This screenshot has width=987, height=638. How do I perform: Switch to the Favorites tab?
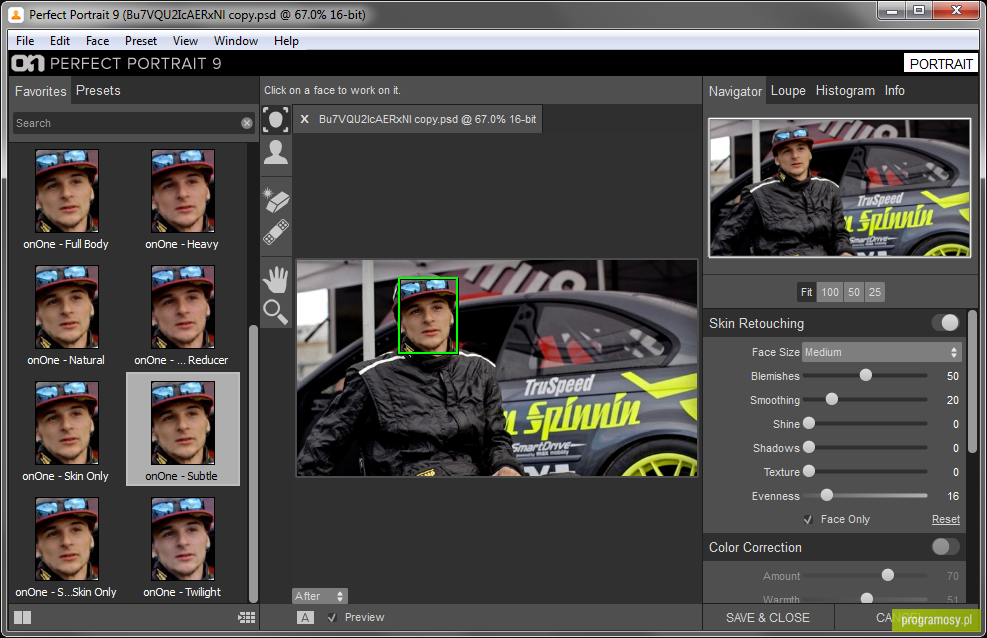click(x=40, y=91)
